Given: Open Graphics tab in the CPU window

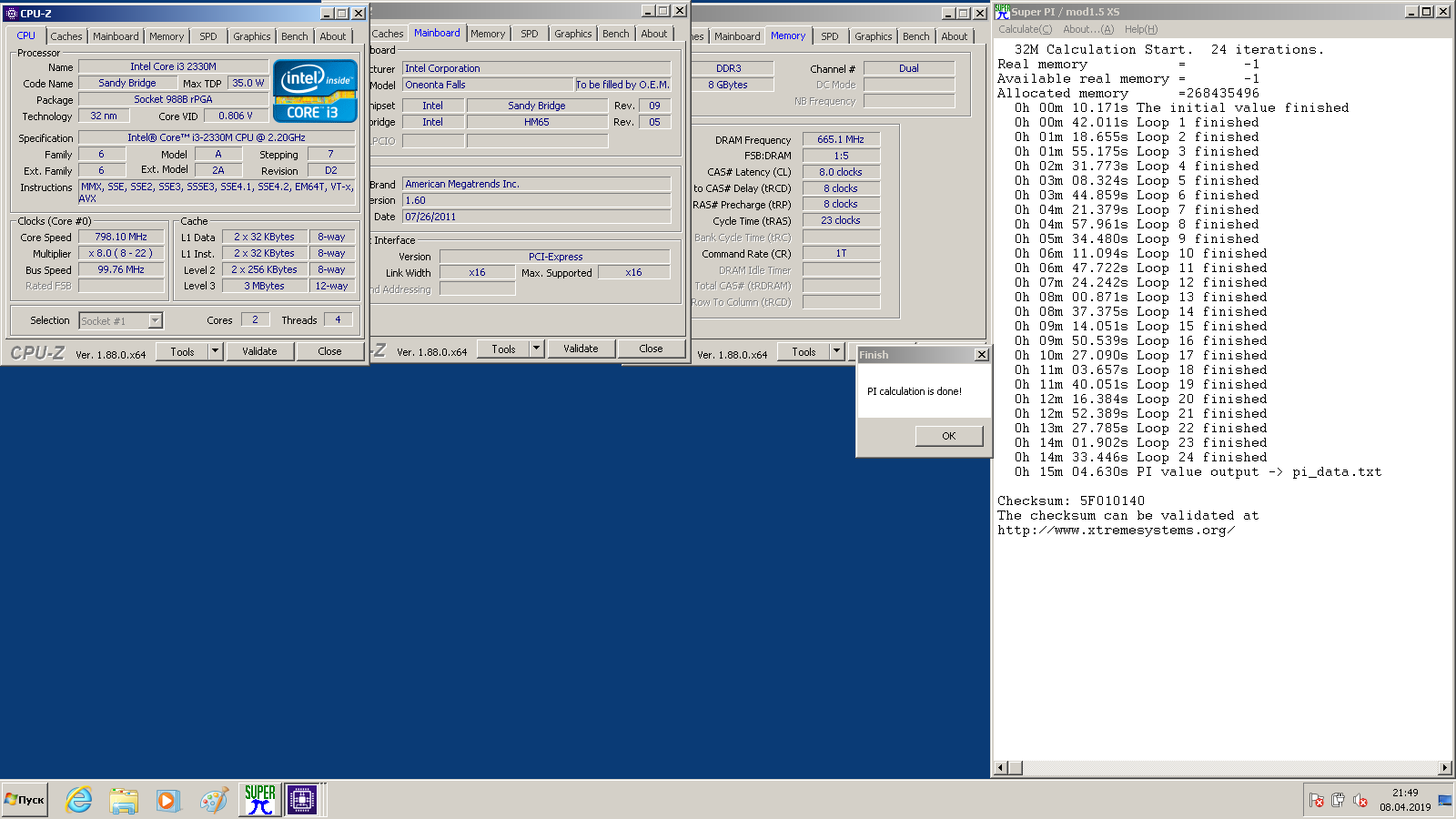Looking at the screenshot, I should tap(251, 36).
